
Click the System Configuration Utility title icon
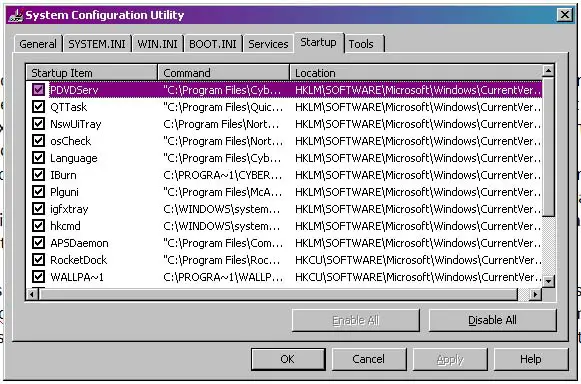coord(16,15)
